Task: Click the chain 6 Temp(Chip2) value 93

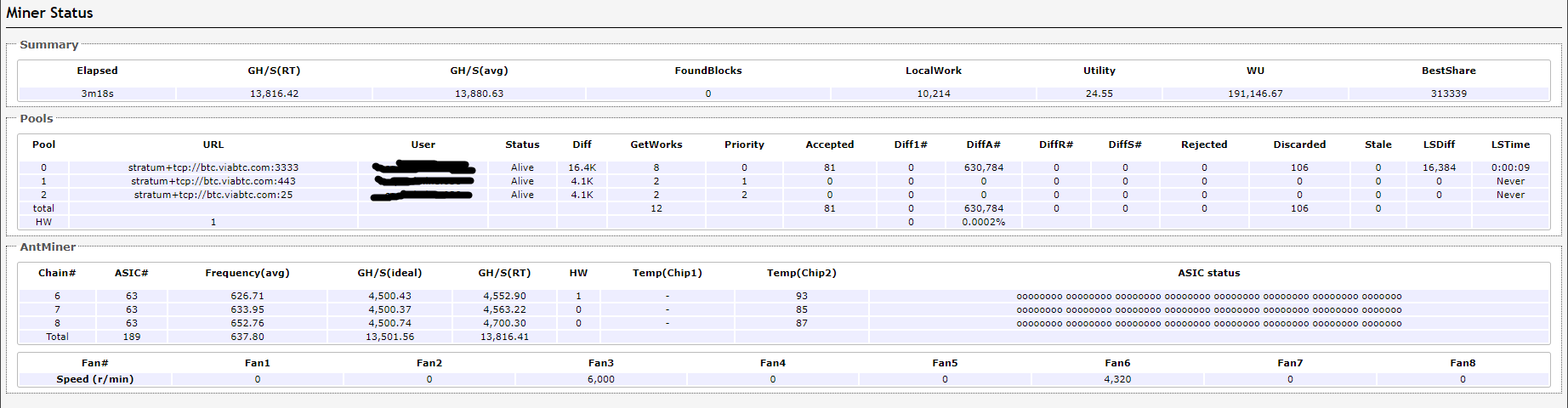Action: pyautogui.click(x=801, y=296)
